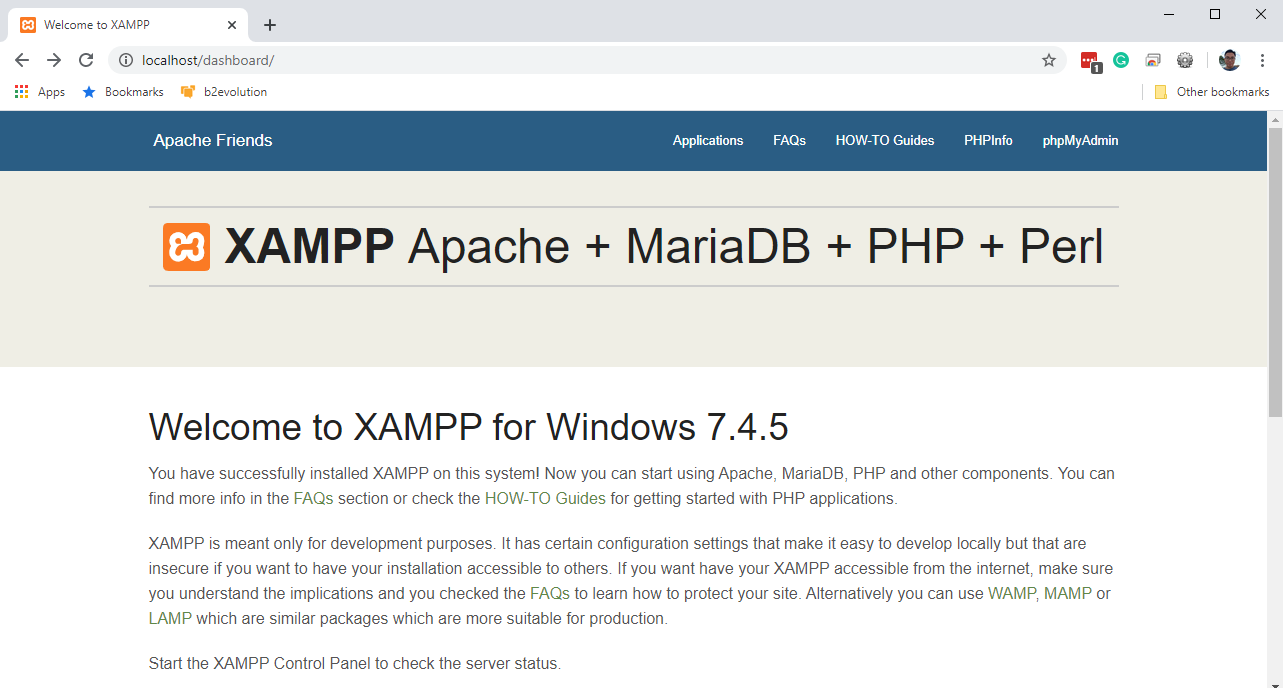Viewport: 1283px width, 688px height.
Task: View site information icon beside localhost URL
Action: point(126,60)
